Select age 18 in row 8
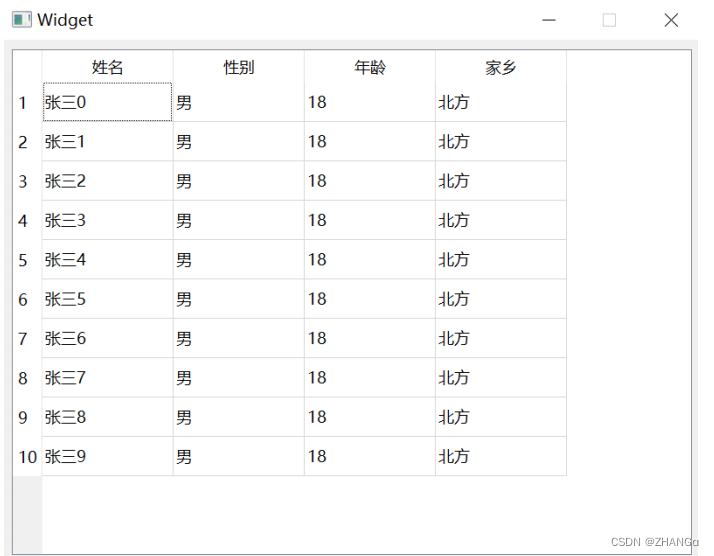 click(370, 378)
